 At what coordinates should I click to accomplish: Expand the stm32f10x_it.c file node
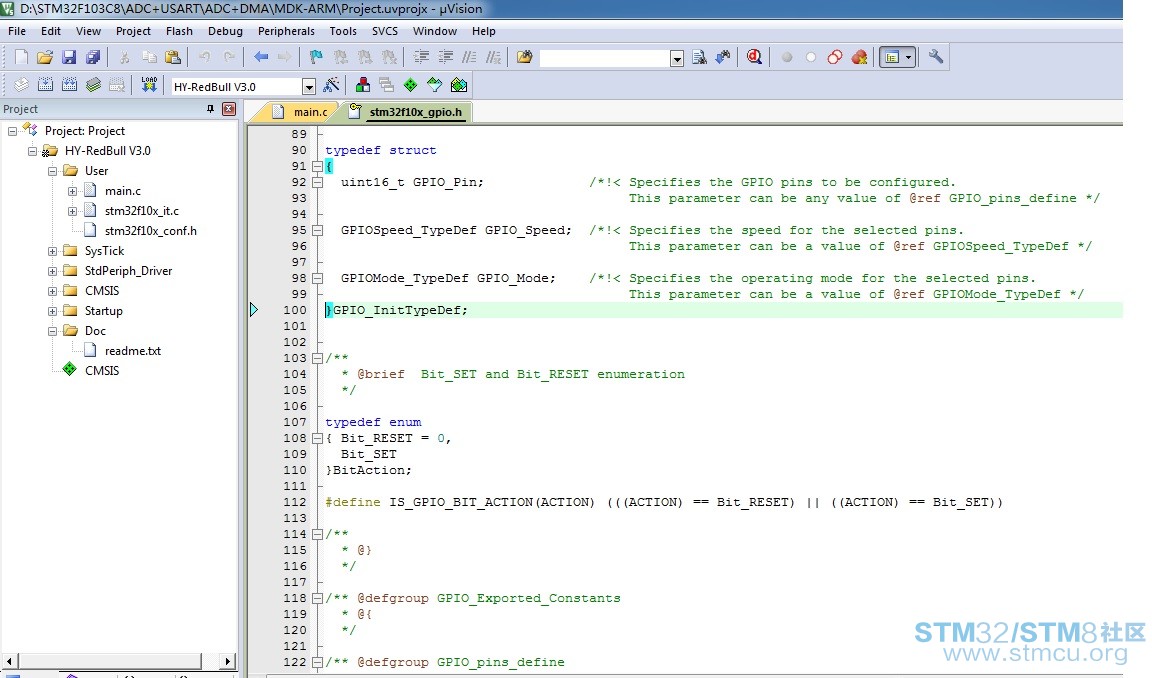(x=72, y=211)
